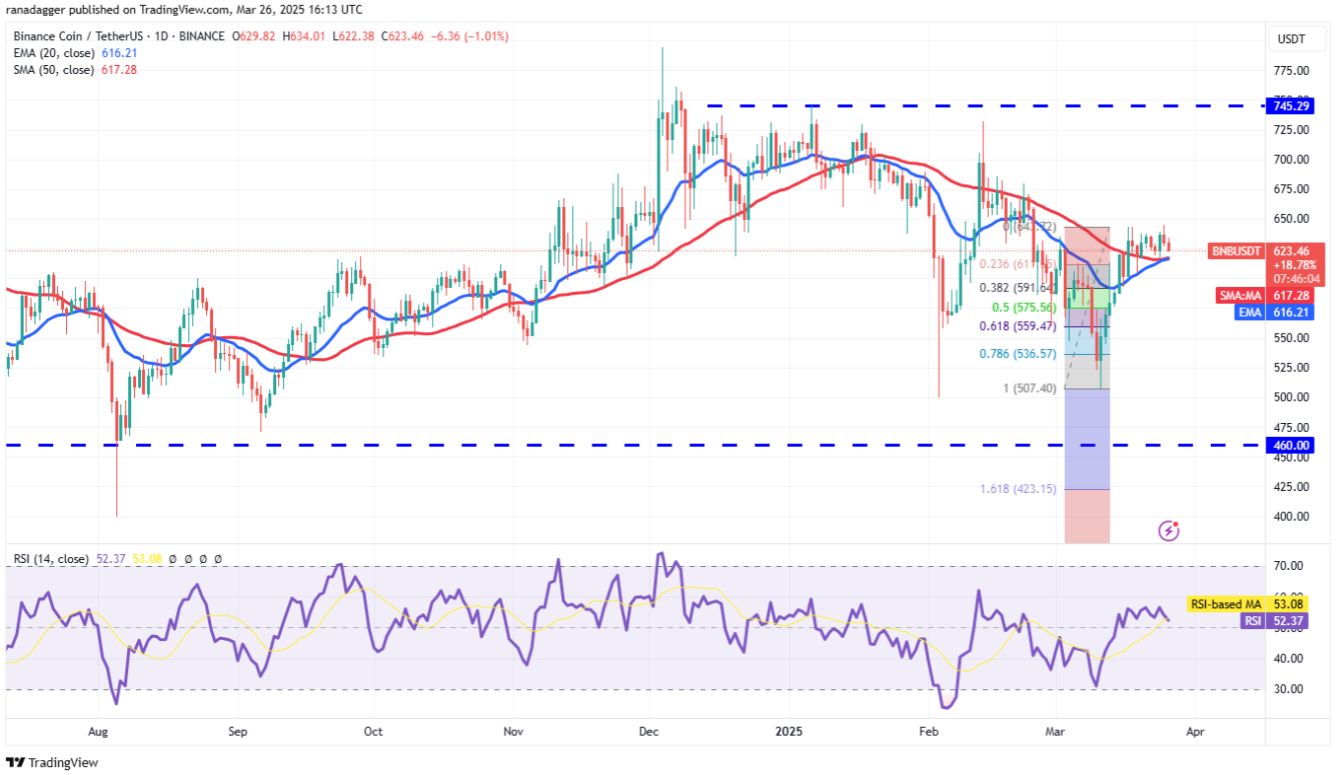Open the TradingView logo at bottom left
1338x775 pixels.
pyautogui.click(x=53, y=762)
